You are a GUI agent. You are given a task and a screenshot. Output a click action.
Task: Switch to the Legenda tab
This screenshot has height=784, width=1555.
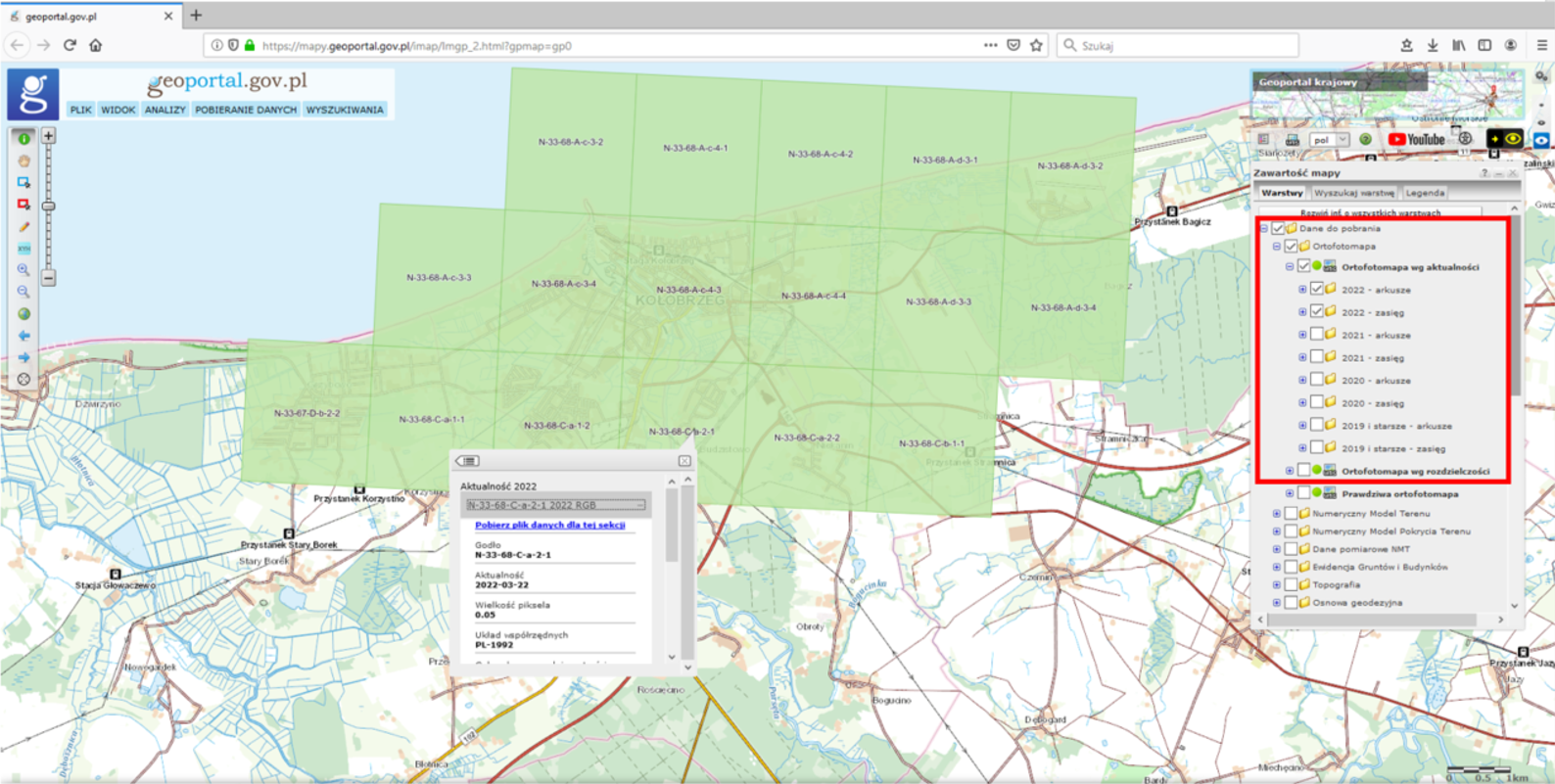(1425, 193)
